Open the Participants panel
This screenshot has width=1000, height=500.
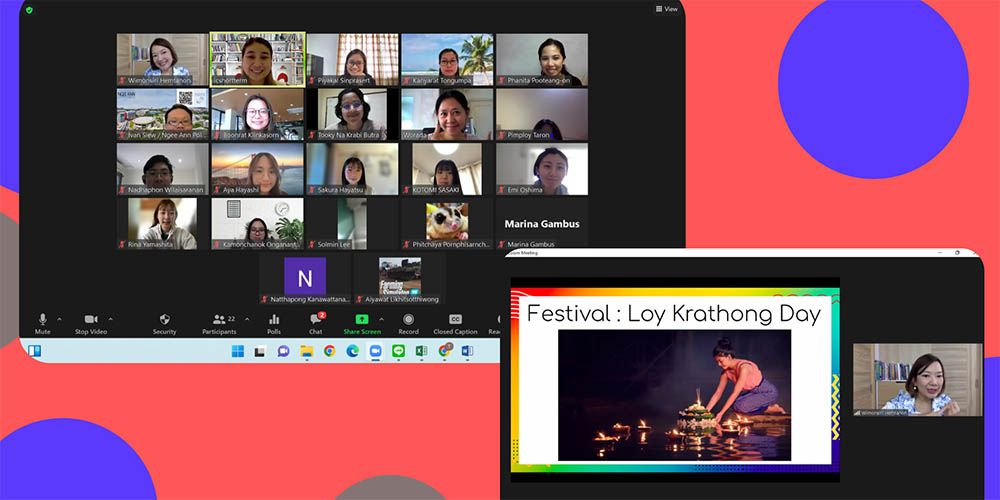coord(219,323)
